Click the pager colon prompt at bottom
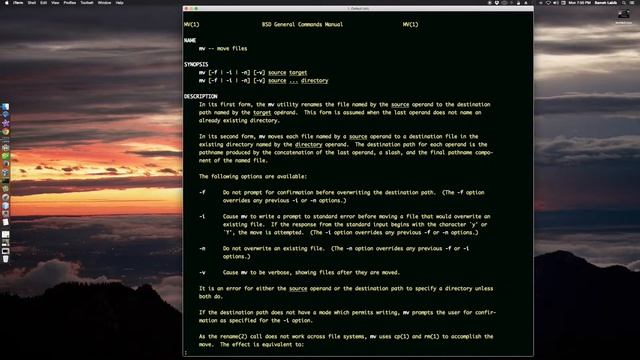Screen dimensions: 640x360 (x=186, y=352)
